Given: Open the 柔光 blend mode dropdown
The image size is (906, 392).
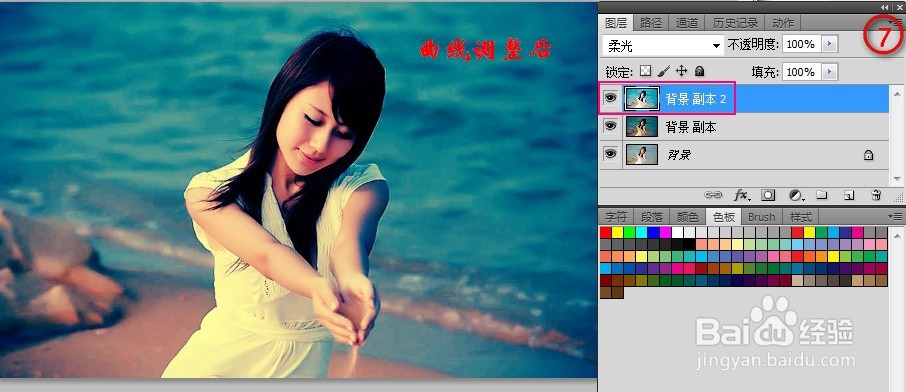Looking at the screenshot, I should pyautogui.click(x=663, y=45).
